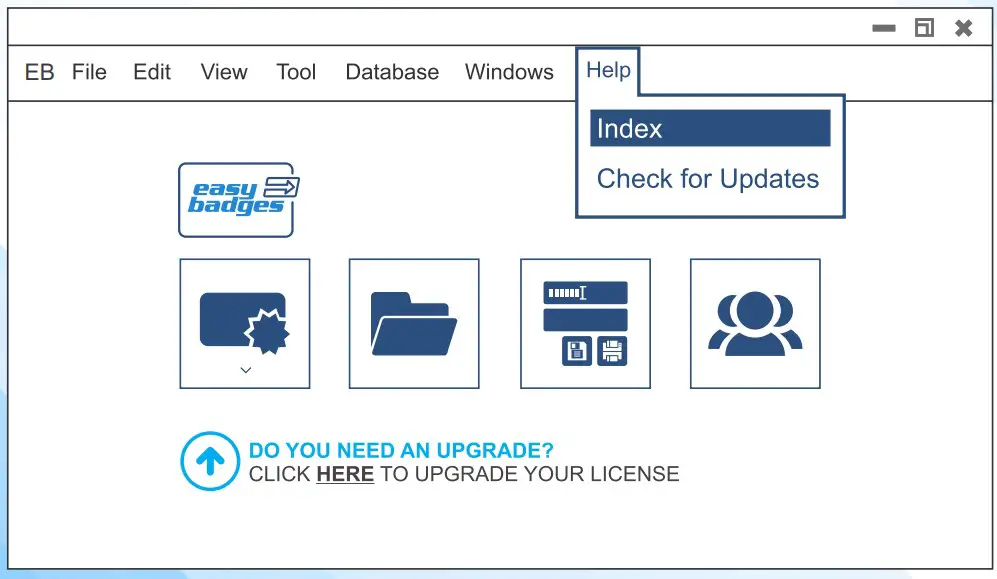Open the Database menu
Screen dimensions: 997x579
tap(392, 72)
